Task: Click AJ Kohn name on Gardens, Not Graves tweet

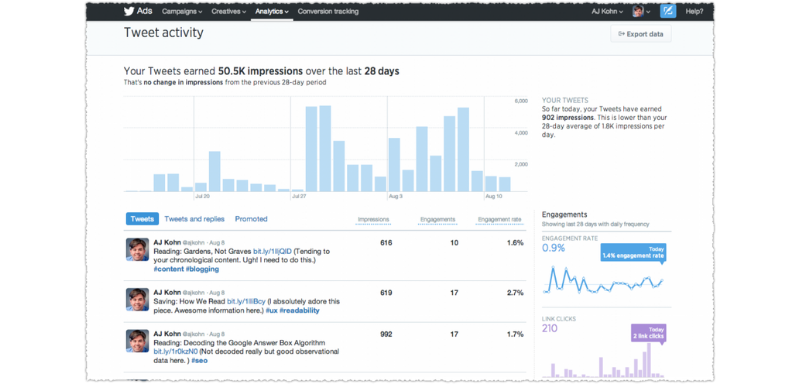Action: (167, 242)
